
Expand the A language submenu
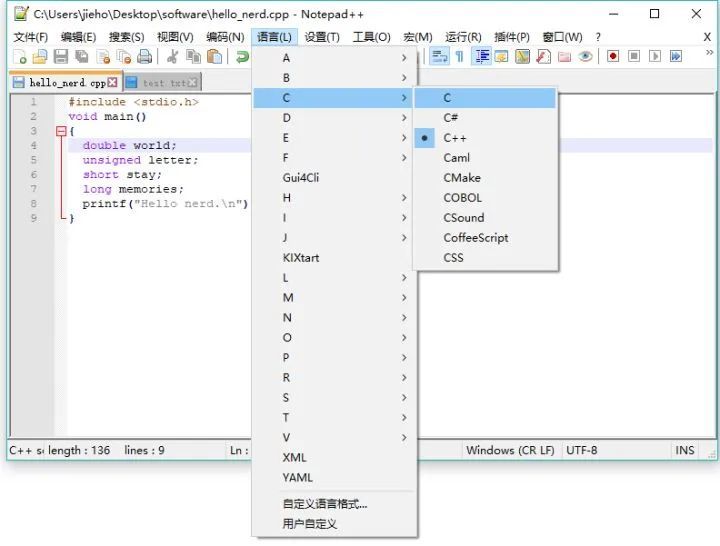[334, 58]
